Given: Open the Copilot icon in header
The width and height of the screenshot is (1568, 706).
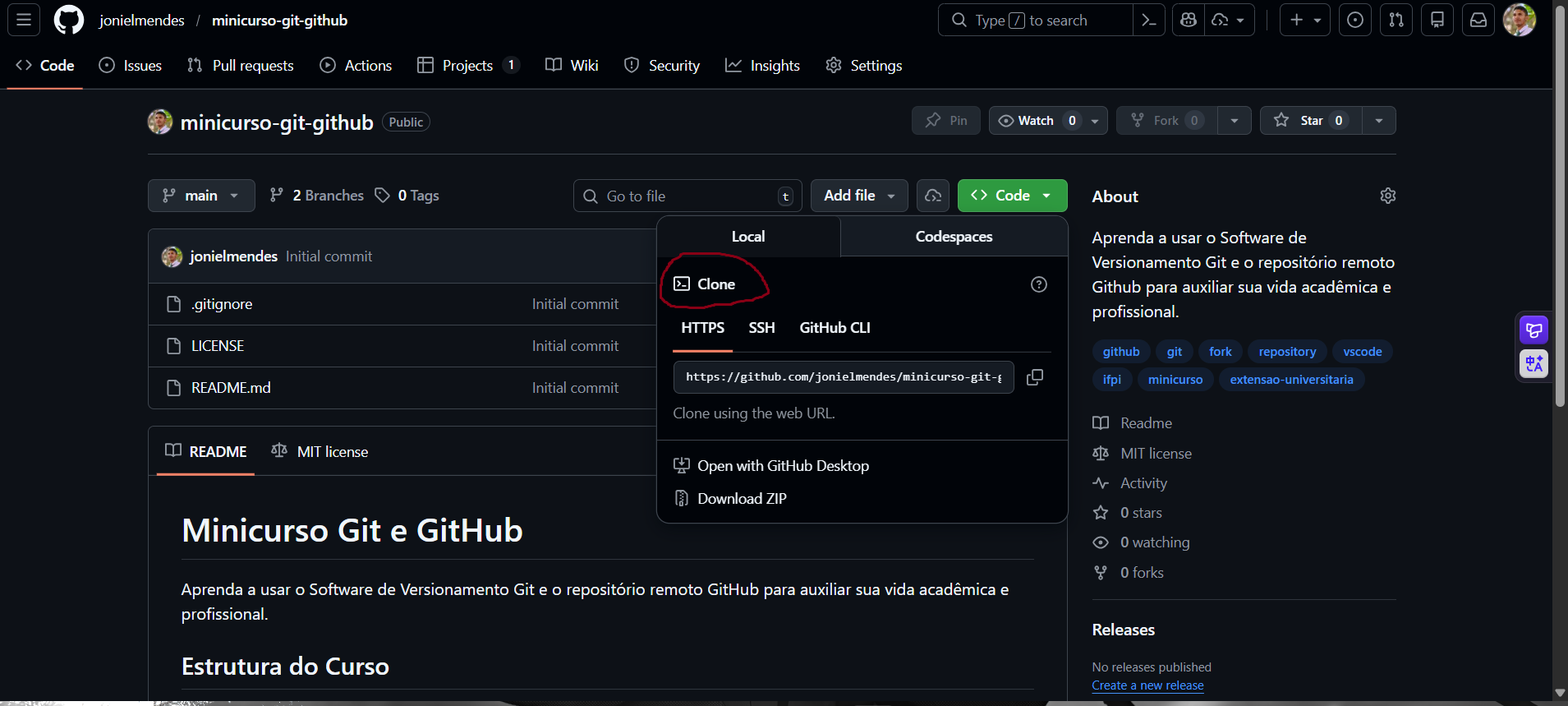Looking at the screenshot, I should tap(1189, 21).
